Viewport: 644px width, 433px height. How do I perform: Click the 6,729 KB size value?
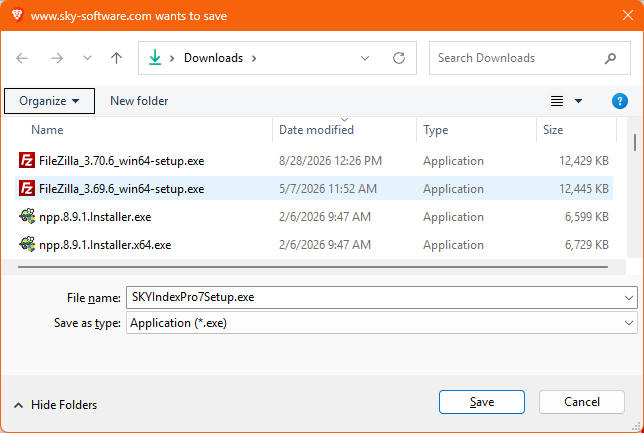click(586, 245)
